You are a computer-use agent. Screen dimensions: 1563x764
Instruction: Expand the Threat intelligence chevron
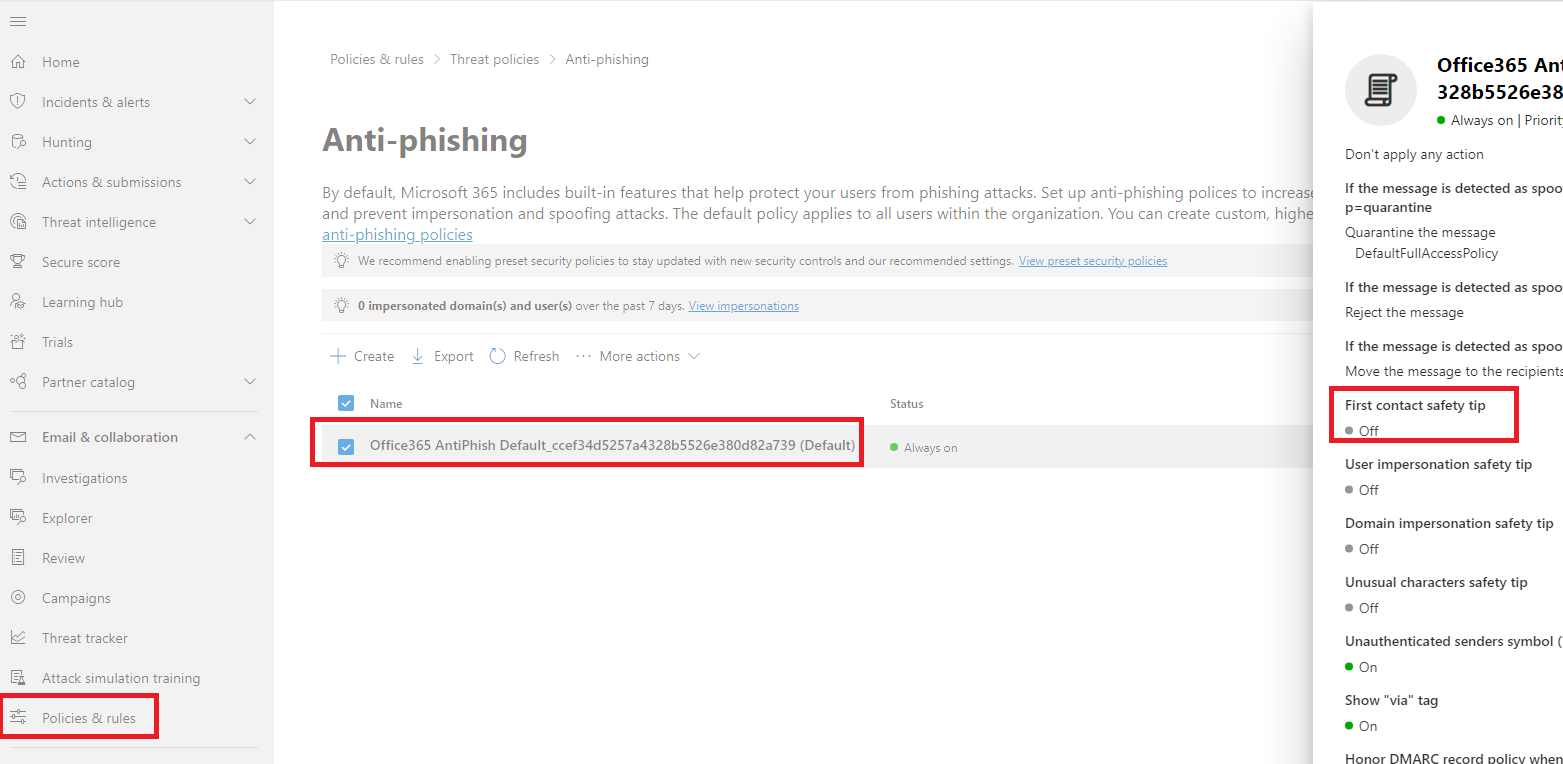(250, 222)
